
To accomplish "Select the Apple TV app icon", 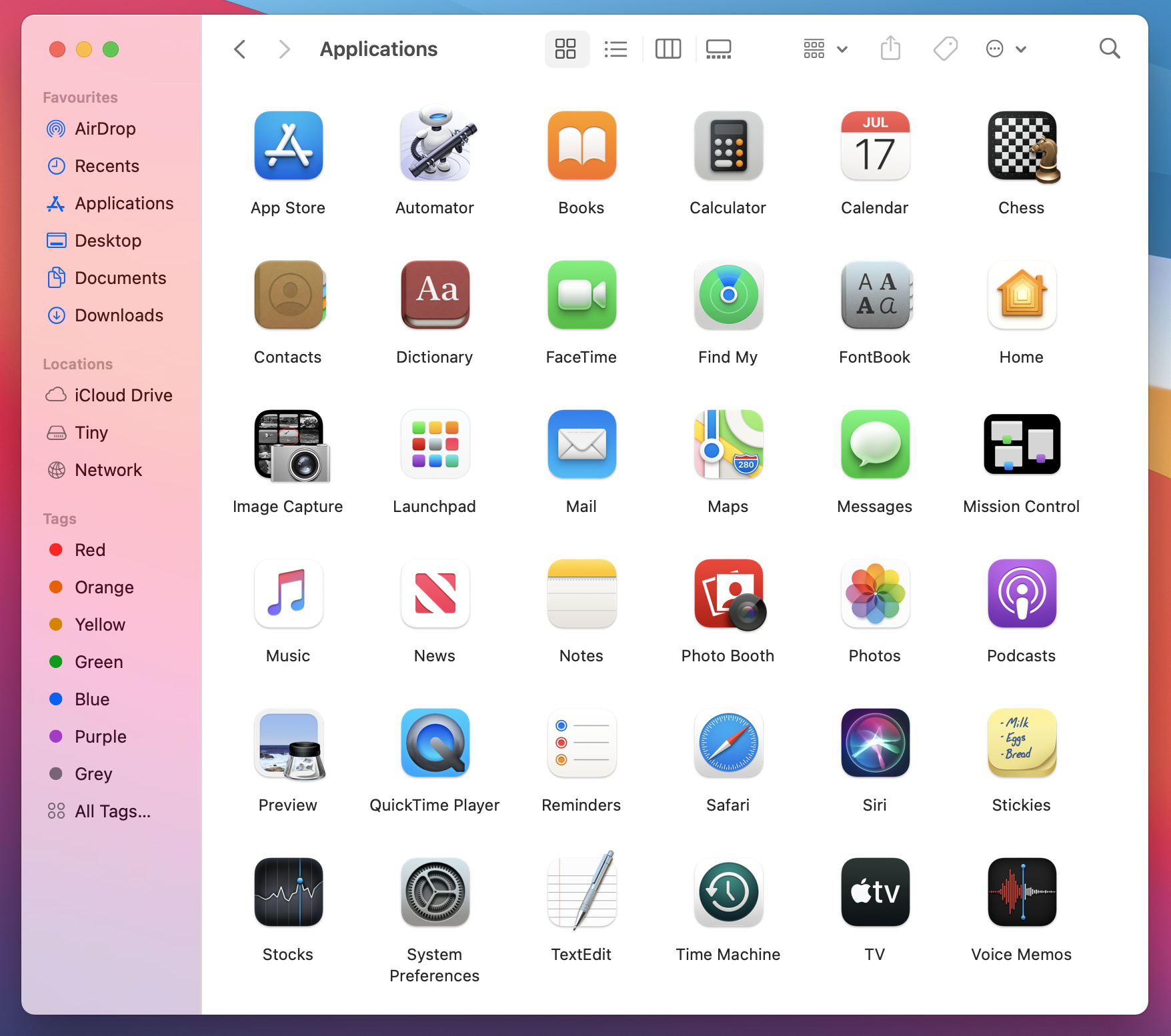I will click(x=875, y=892).
